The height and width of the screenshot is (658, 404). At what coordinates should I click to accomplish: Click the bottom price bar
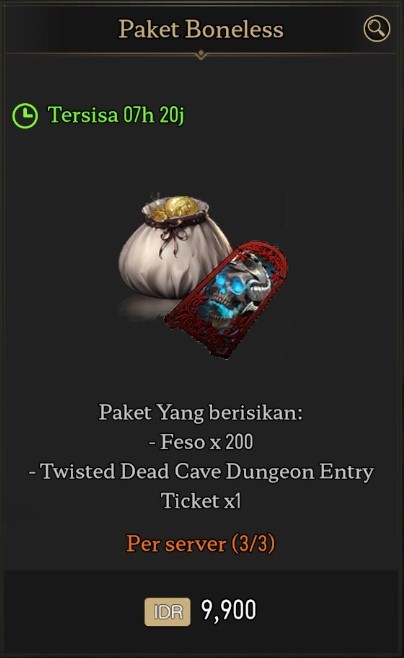click(201, 611)
